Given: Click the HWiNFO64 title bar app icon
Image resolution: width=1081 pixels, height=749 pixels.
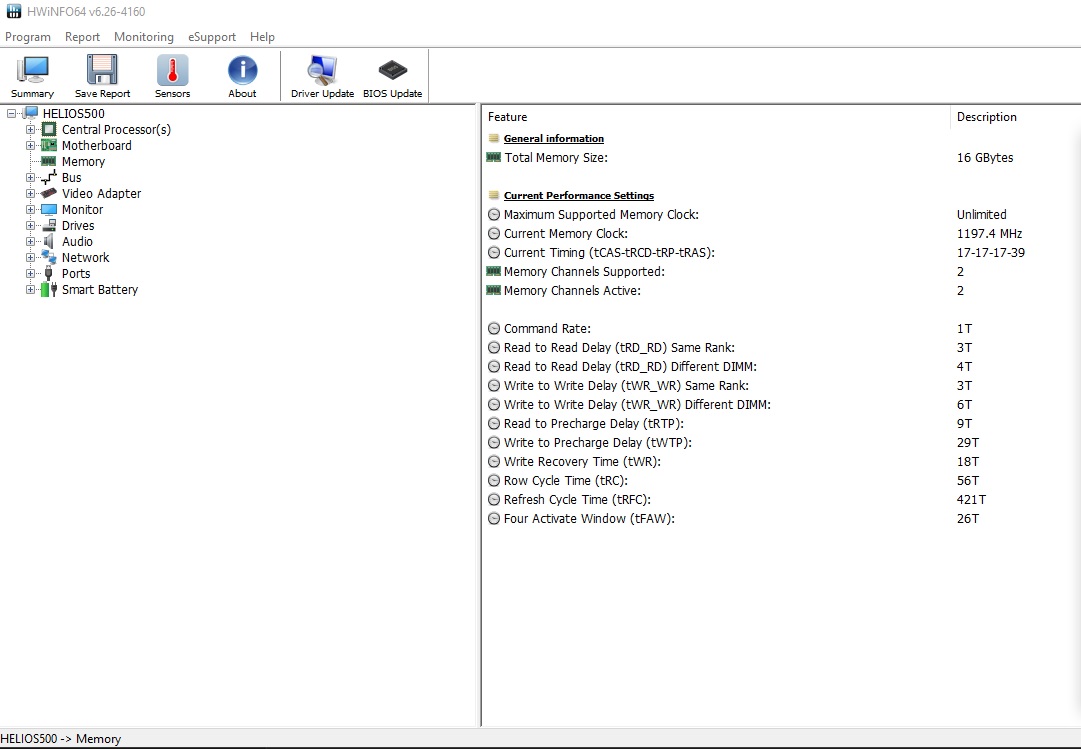Looking at the screenshot, I should (x=14, y=11).
